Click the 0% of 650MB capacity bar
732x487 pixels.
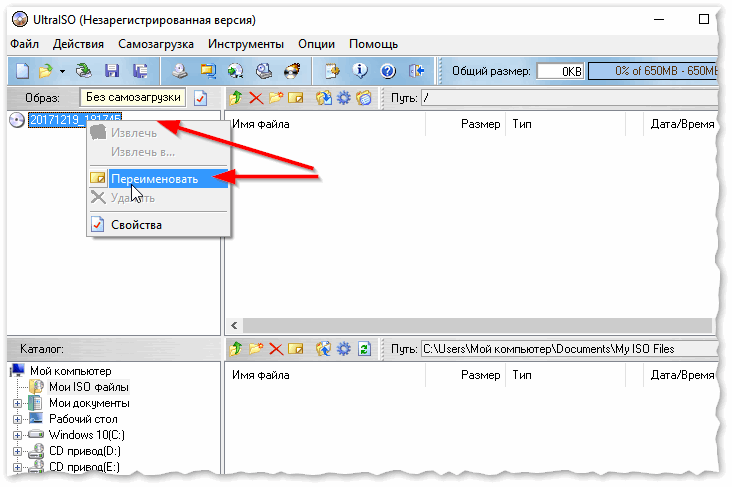point(653,71)
